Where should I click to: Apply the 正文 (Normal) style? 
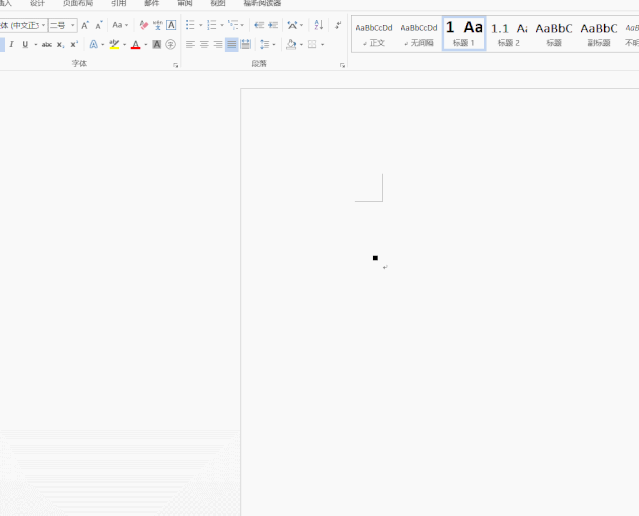[374, 34]
